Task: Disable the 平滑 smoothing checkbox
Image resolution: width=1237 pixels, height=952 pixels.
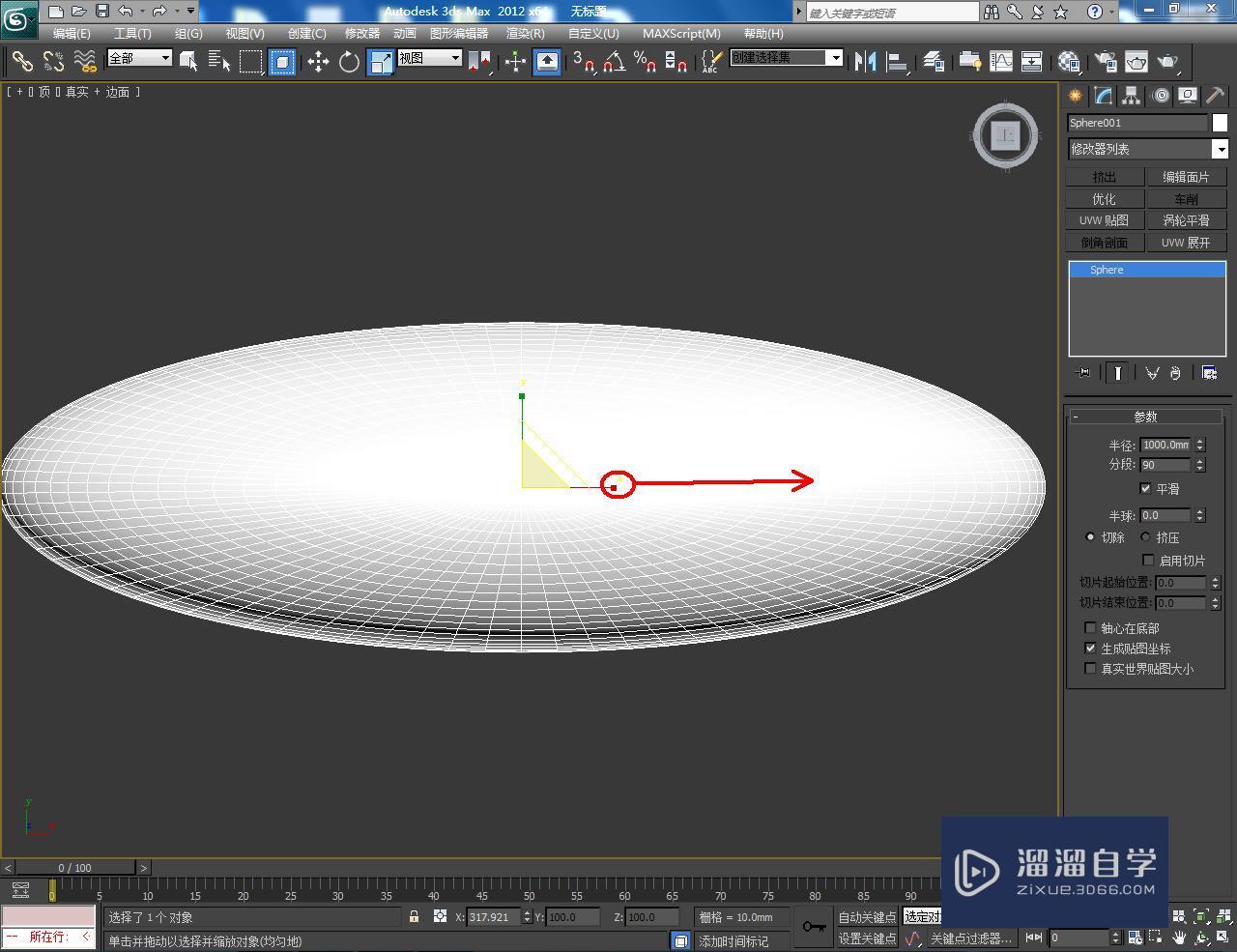Action: 1146,489
